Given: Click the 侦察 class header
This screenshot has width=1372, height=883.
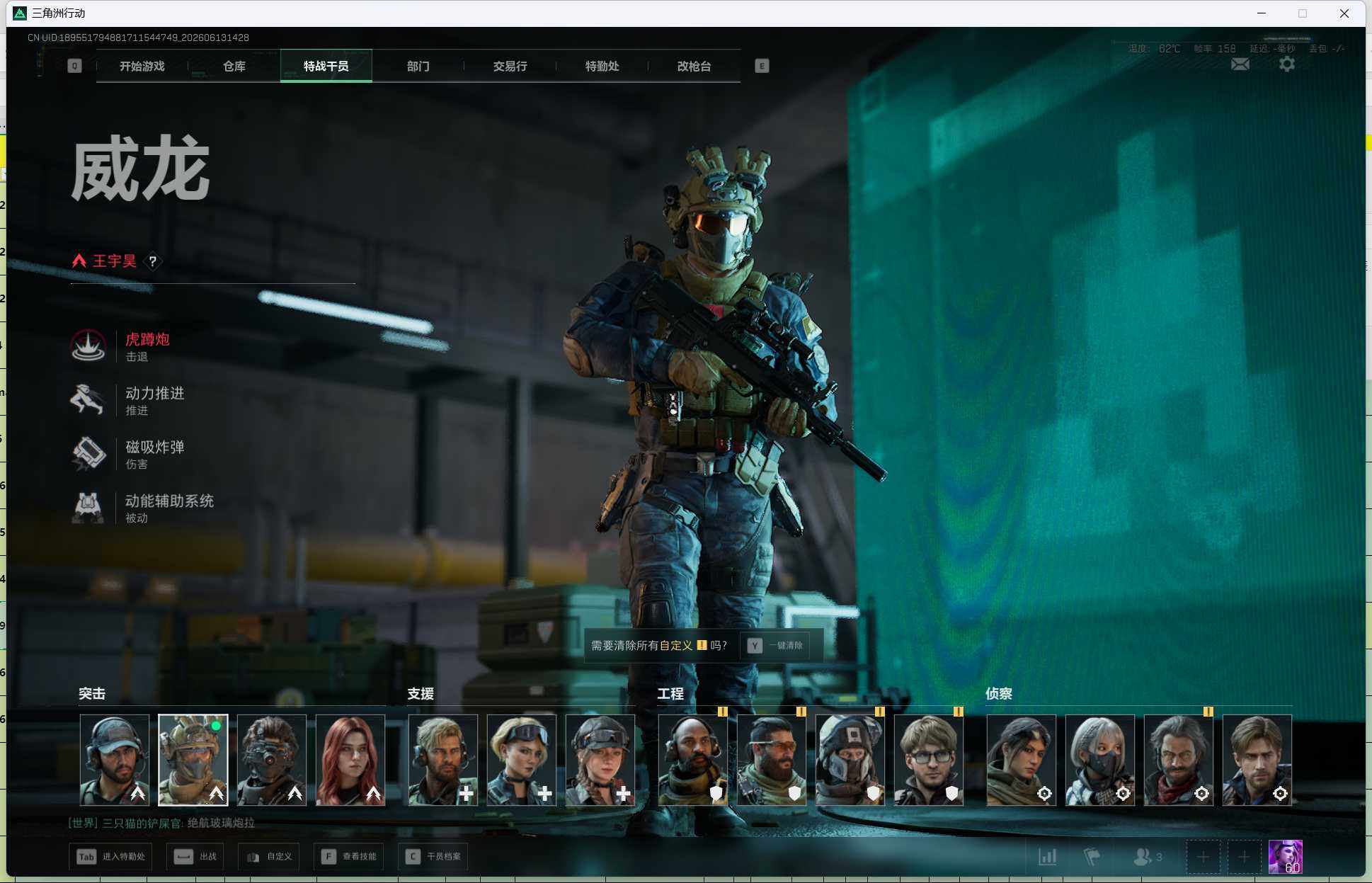Looking at the screenshot, I should (x=999, y=694).
